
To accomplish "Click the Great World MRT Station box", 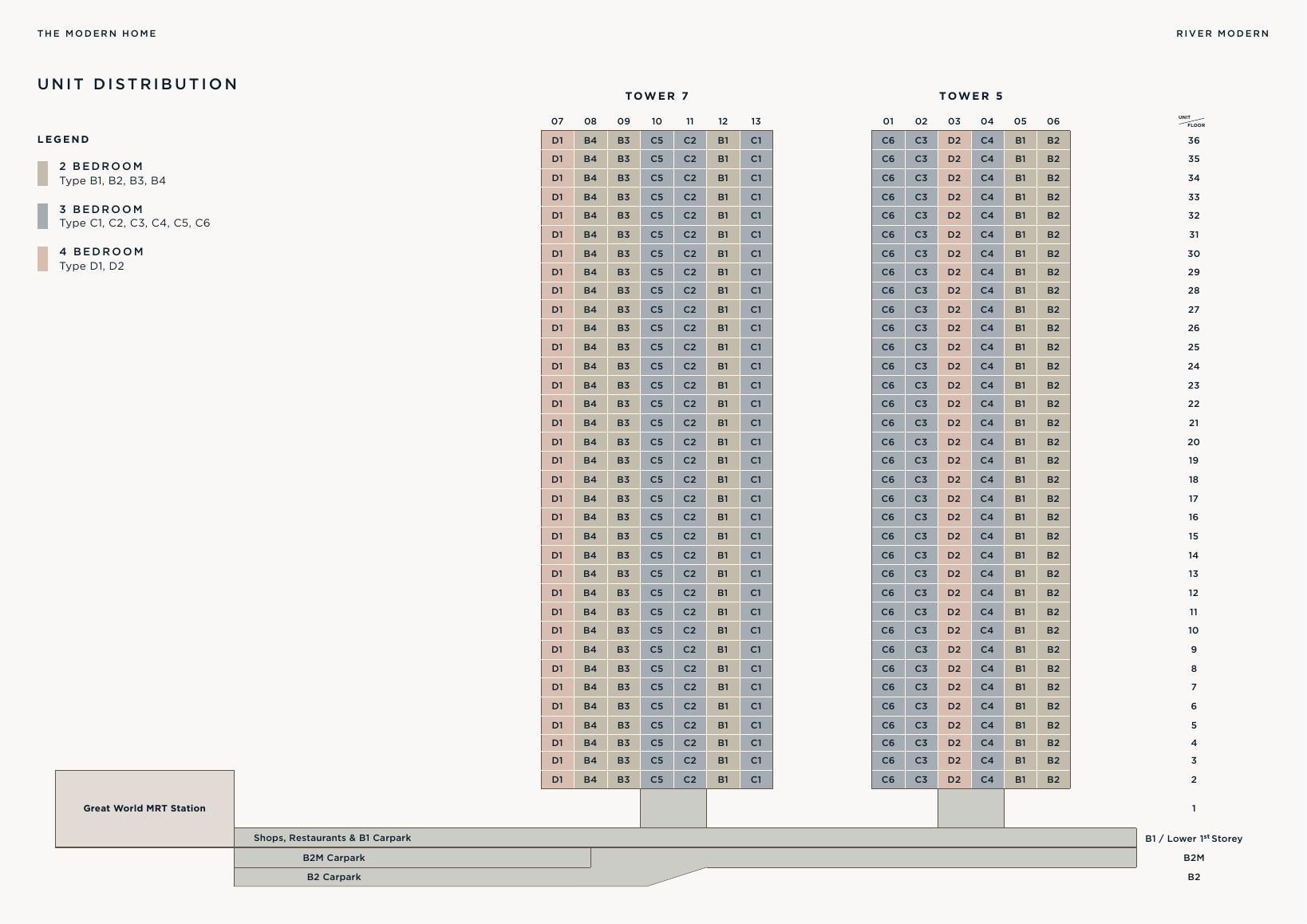I will point(144,808).
